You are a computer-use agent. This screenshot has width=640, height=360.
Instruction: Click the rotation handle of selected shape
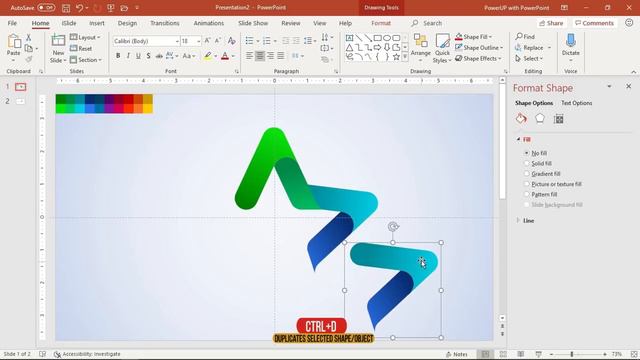click(x=393, y=227)
